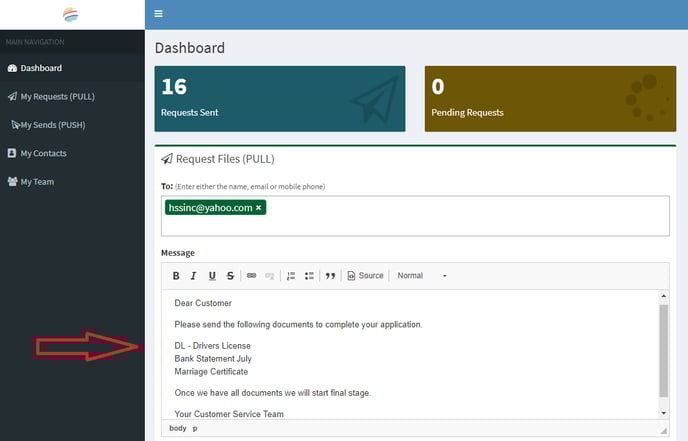Open My Sends (PUSH) page
688x441 pixels.
[x=56, y=125]
